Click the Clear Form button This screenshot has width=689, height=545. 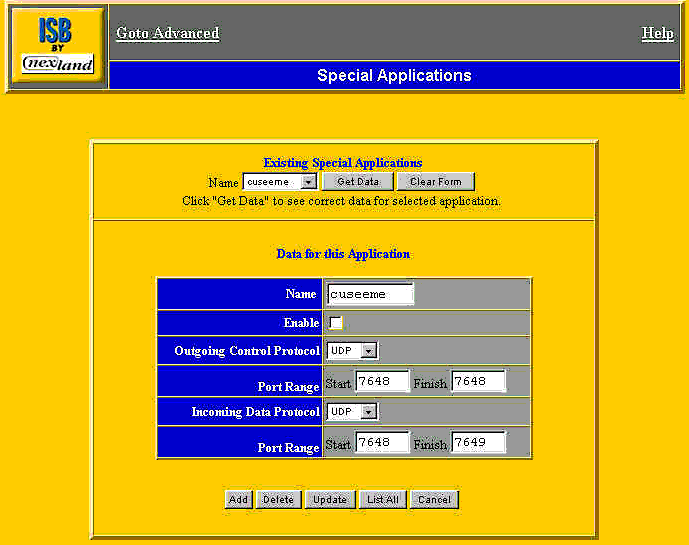435,182
